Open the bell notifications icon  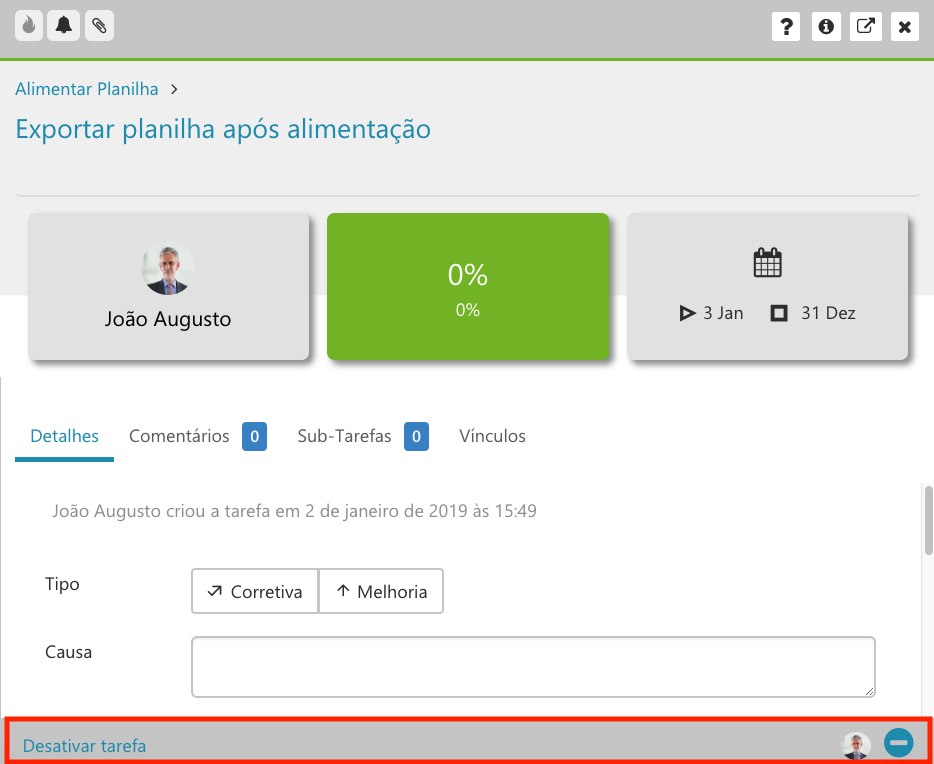tap(63, 26)
